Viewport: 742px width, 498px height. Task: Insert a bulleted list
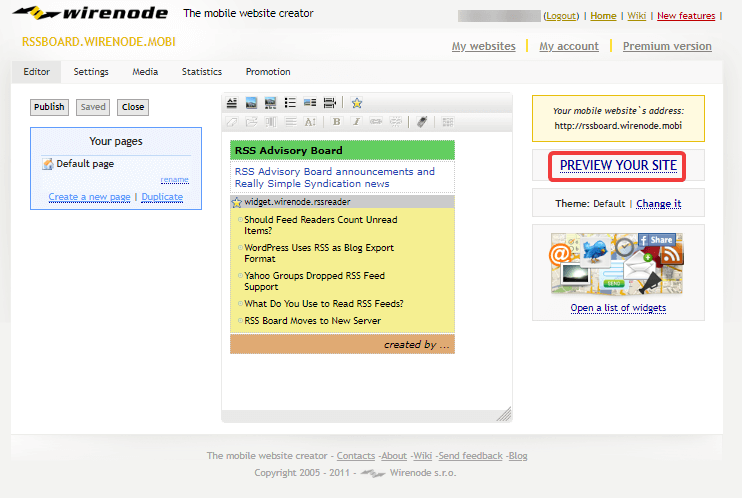pyautogui.click(x=290, y=103)
